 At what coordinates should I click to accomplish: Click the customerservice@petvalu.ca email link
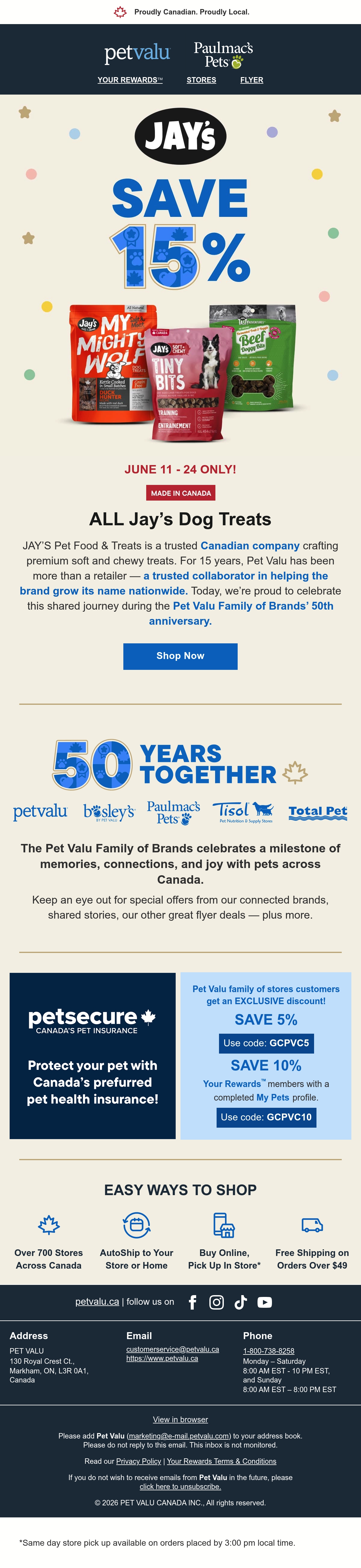tap(173, 1349)
